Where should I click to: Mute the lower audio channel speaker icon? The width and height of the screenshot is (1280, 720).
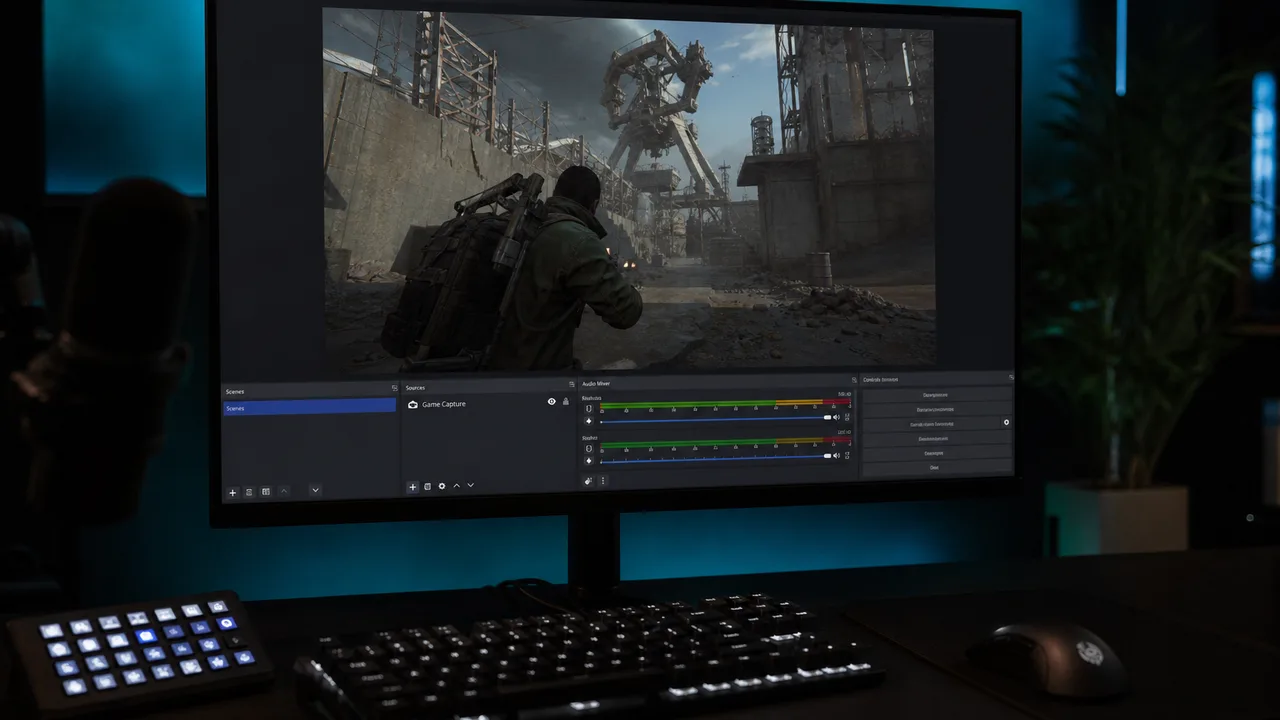(x=836, y=455)
